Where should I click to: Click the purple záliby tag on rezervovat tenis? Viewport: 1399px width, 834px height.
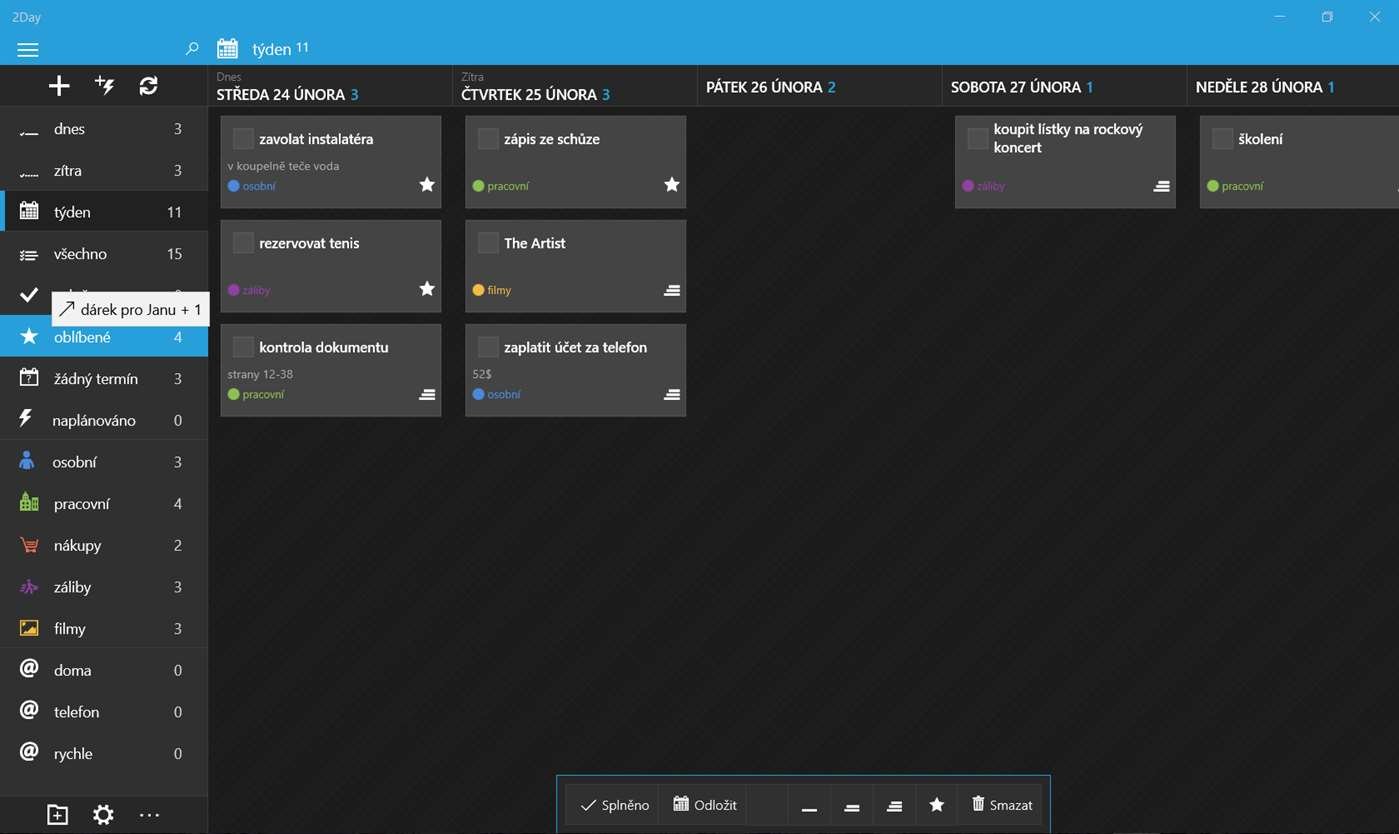pyautogui.click(x=249, y=290)
